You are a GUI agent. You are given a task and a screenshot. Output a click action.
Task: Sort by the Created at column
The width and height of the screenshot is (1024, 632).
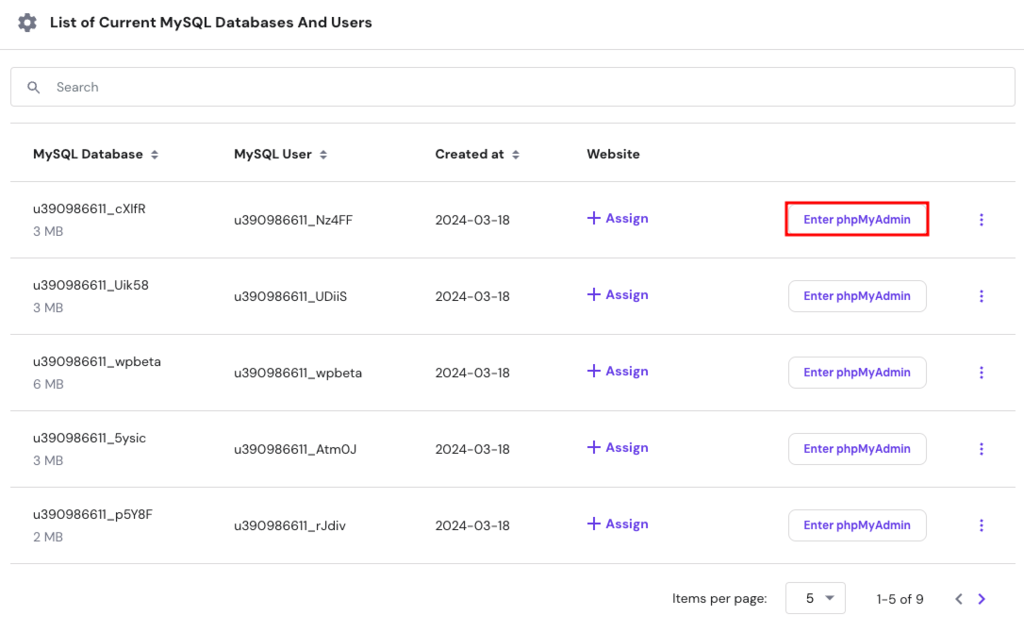[515, 154]
